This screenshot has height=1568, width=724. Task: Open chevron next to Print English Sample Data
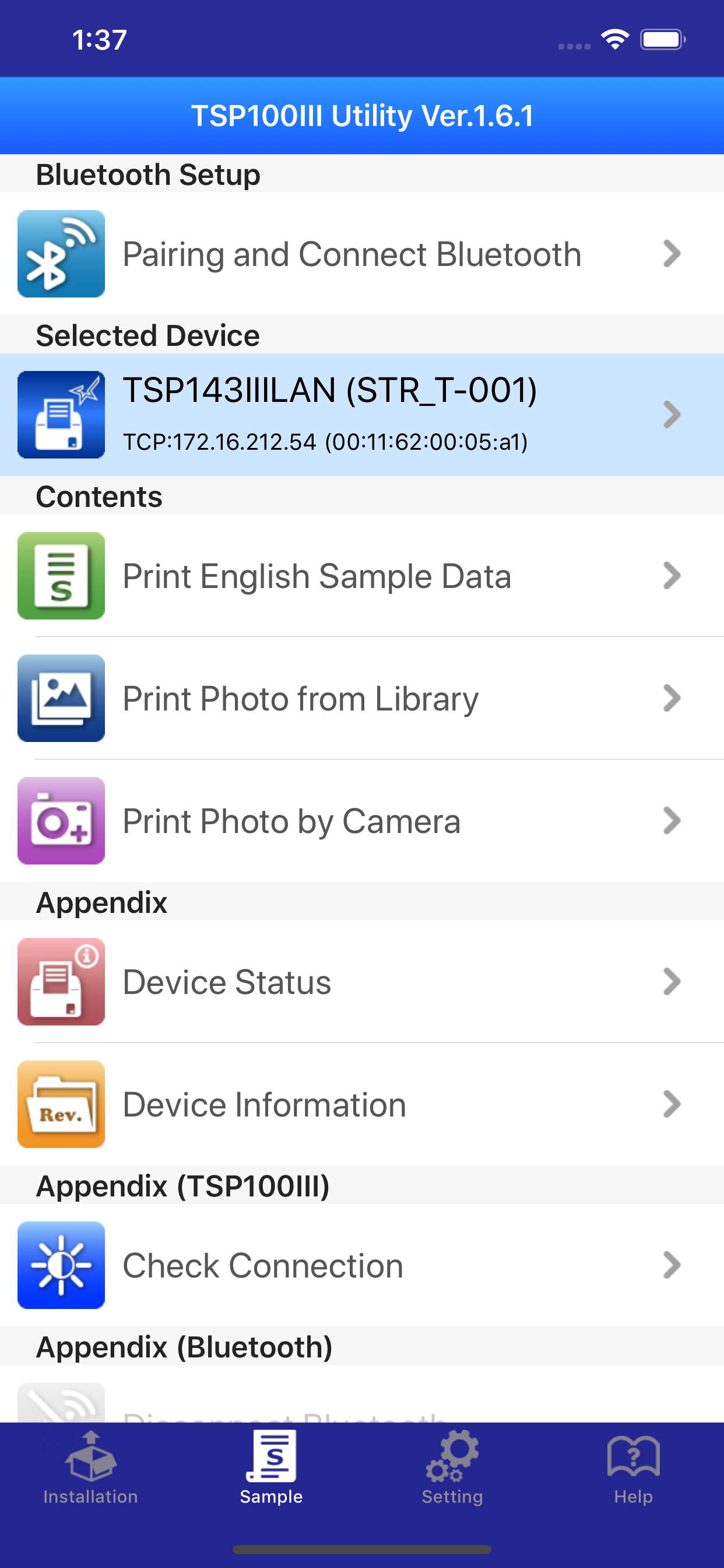coord(671,576)
